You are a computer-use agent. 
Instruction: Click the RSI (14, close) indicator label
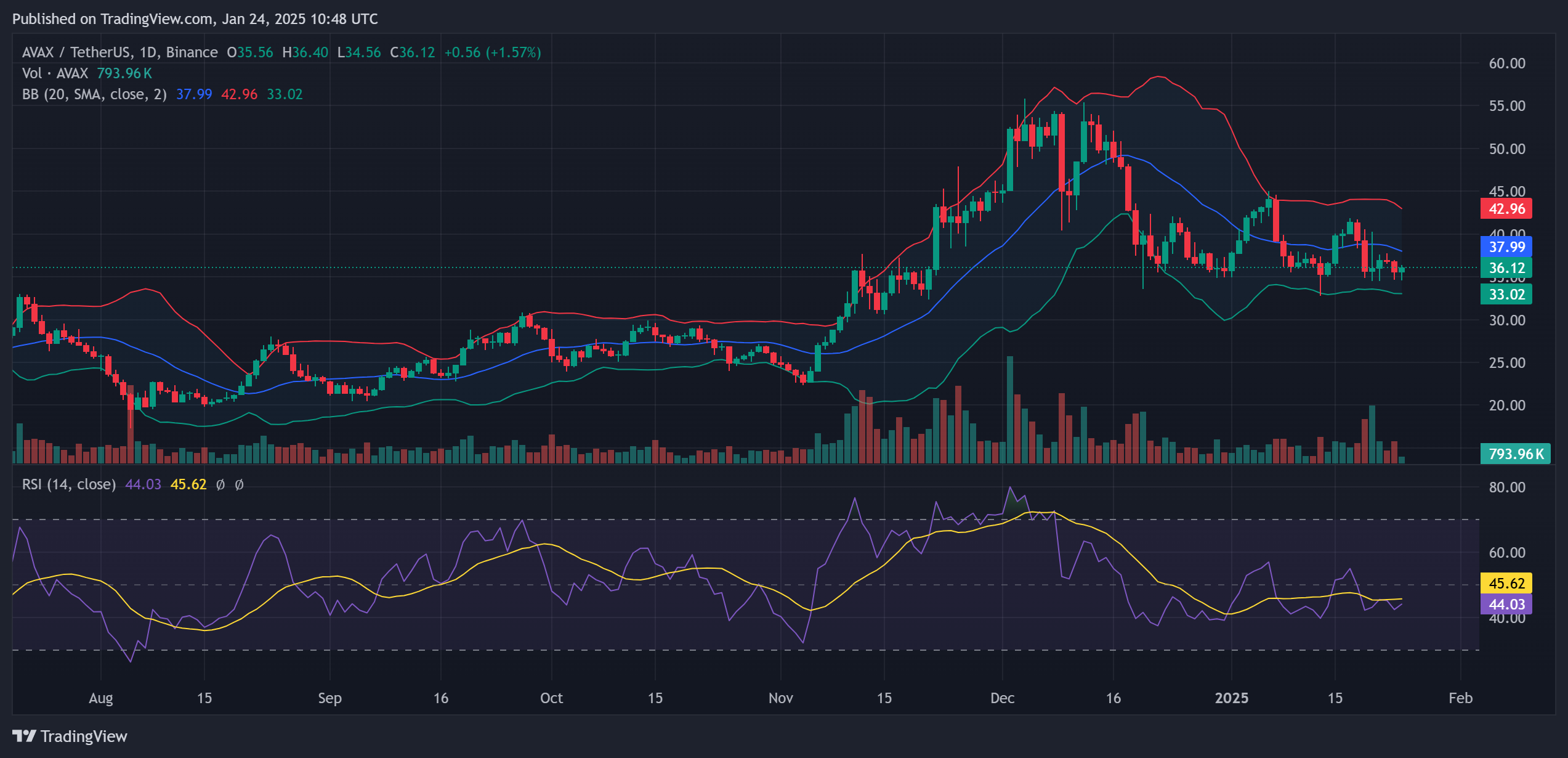pyautogui.click(x=69, y=484)
